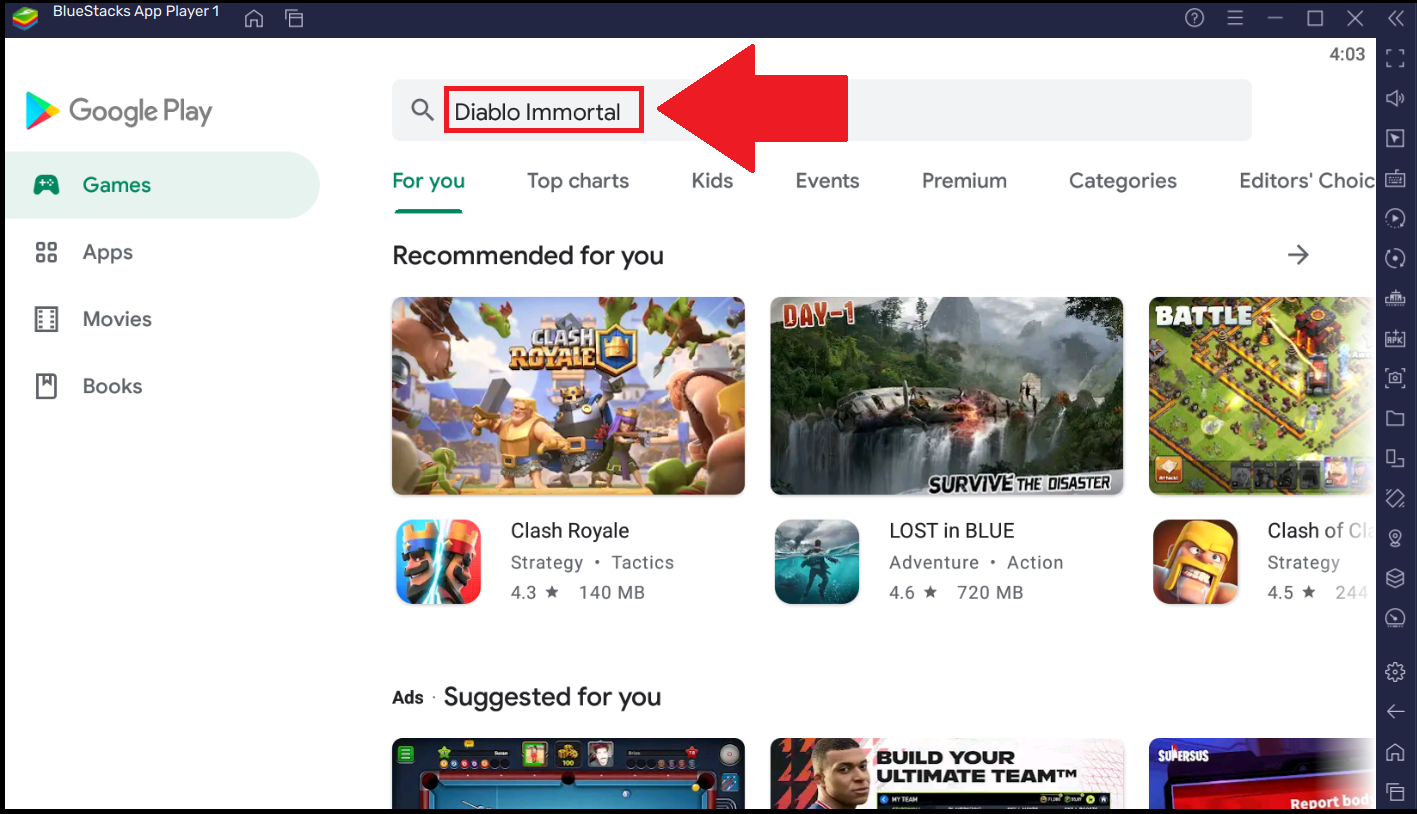Screen dimensions: 1417x814
Task: Open the Clash of Clans battle banner
Action: (x=1262, y=396)
